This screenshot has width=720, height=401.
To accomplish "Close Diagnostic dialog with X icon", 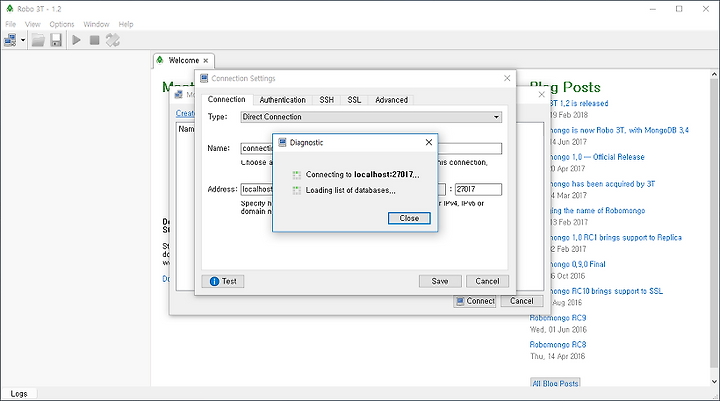I will [429, 142].
